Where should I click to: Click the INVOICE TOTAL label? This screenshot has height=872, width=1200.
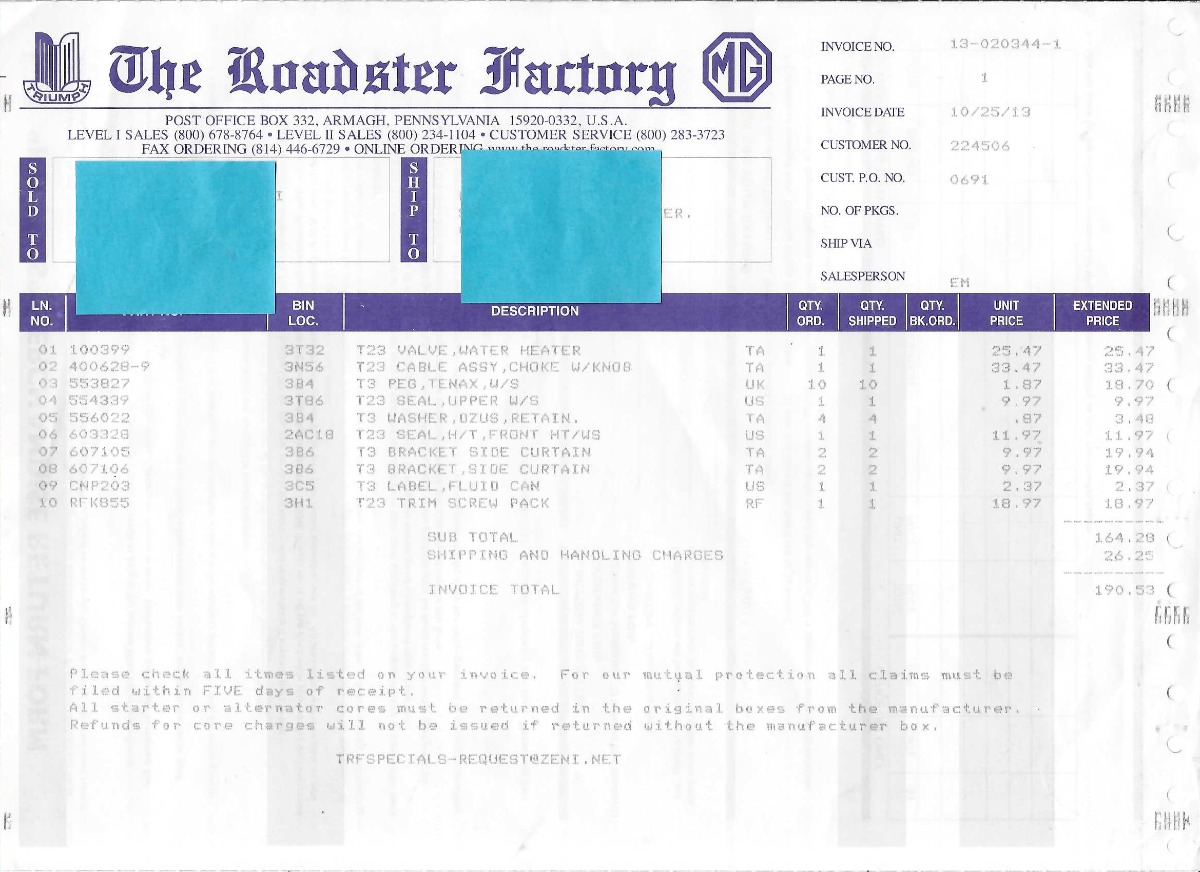pyautogui.click(x=493, y=589)
